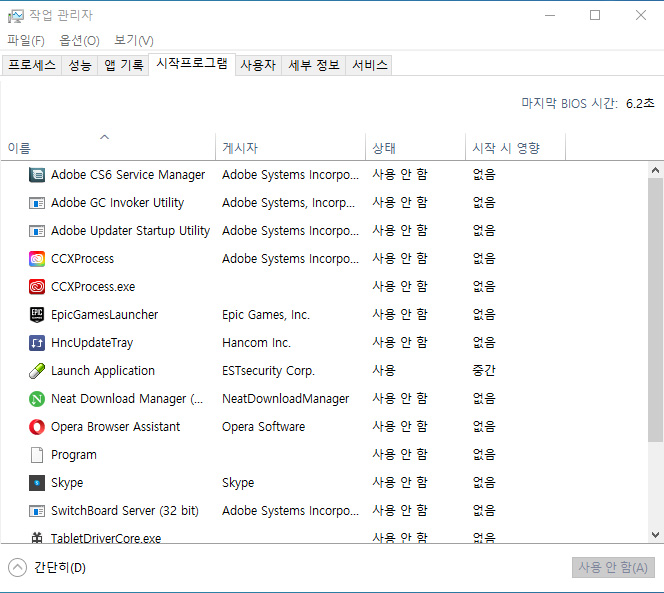Select the EpicGamesLauncher name text
The image size is (664, 593).
coord(104,315)
